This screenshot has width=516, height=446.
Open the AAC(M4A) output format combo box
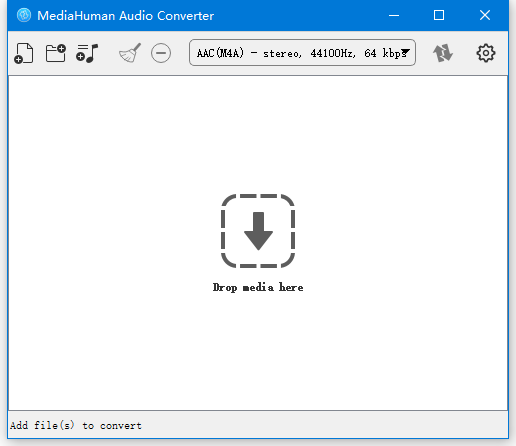302,53
